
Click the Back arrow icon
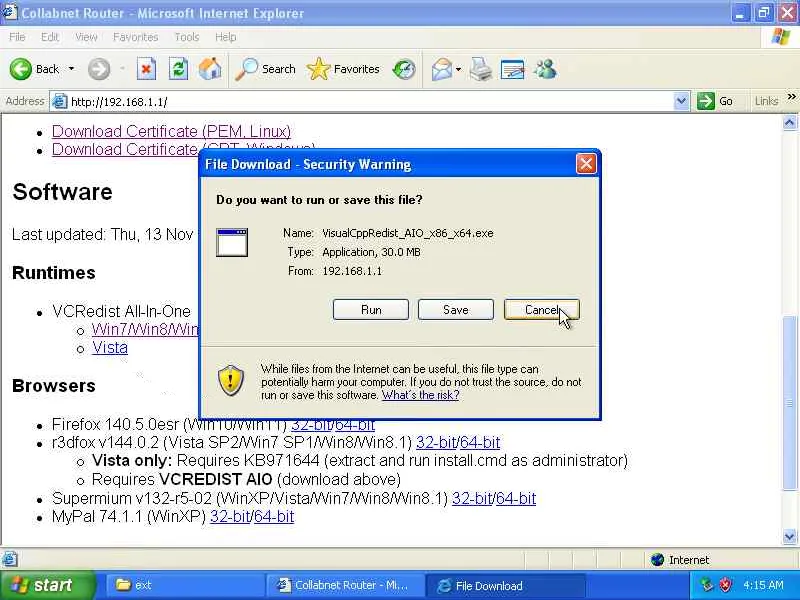21,69
